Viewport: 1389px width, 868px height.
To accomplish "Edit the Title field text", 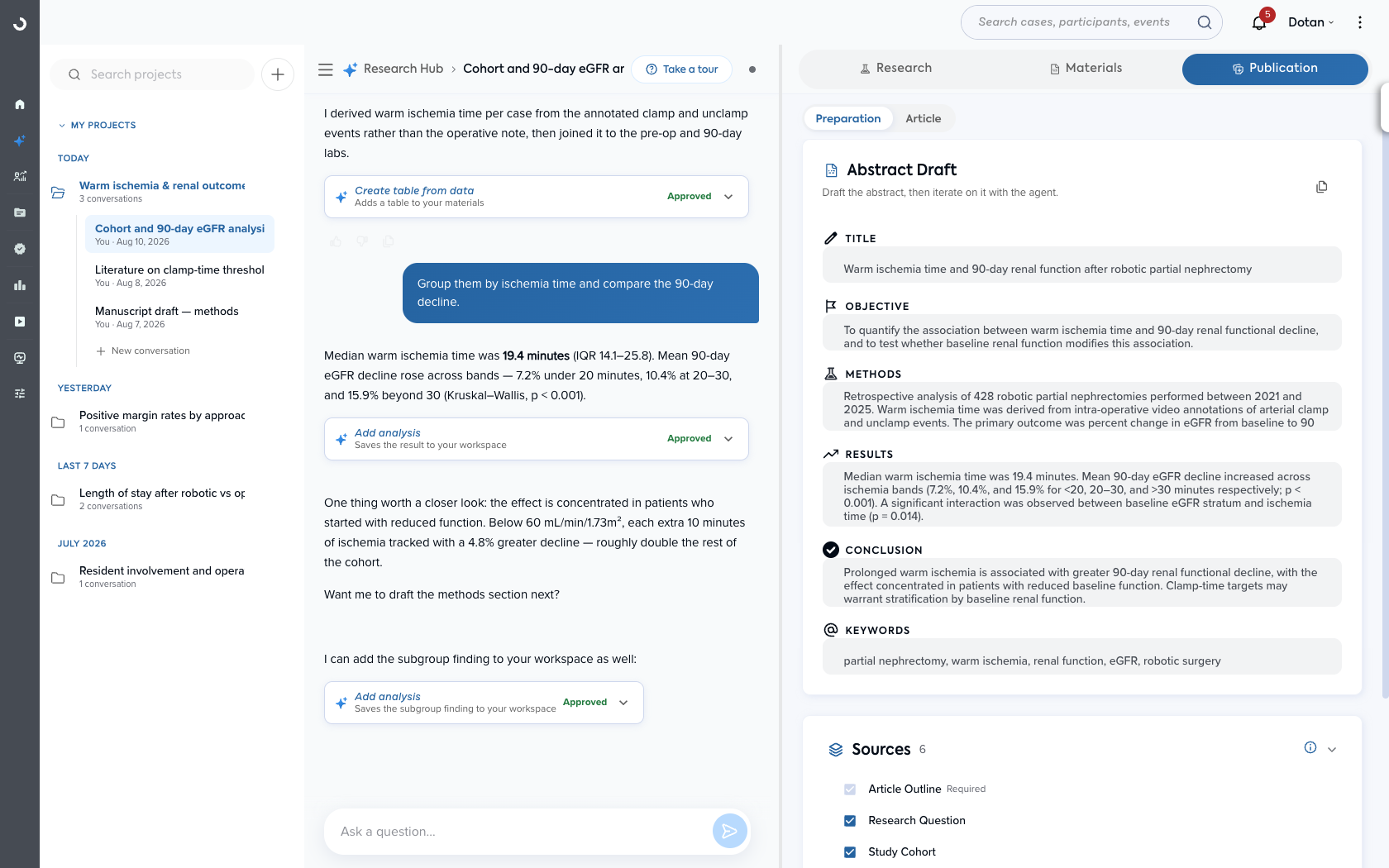I will tap(1081, 265).
